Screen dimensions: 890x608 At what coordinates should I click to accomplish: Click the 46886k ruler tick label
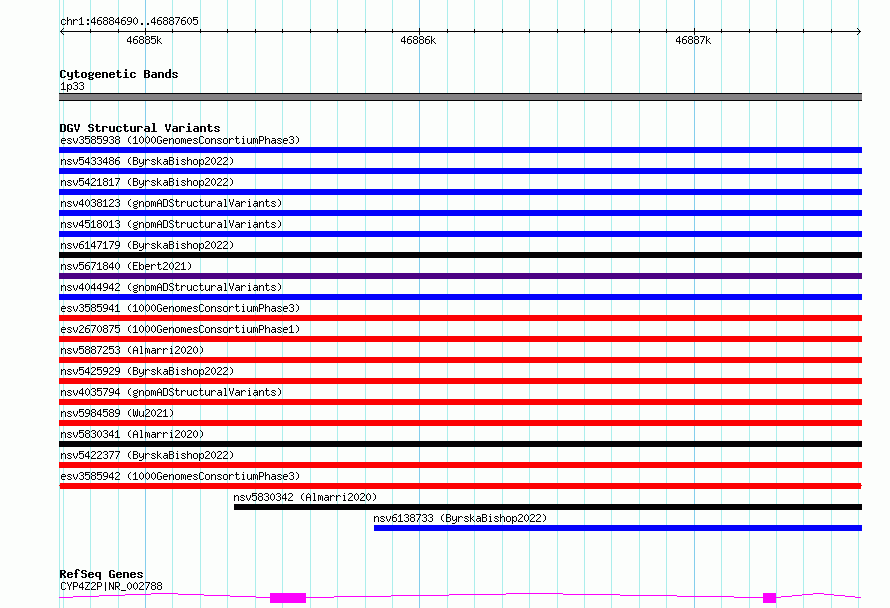point(418,40)
